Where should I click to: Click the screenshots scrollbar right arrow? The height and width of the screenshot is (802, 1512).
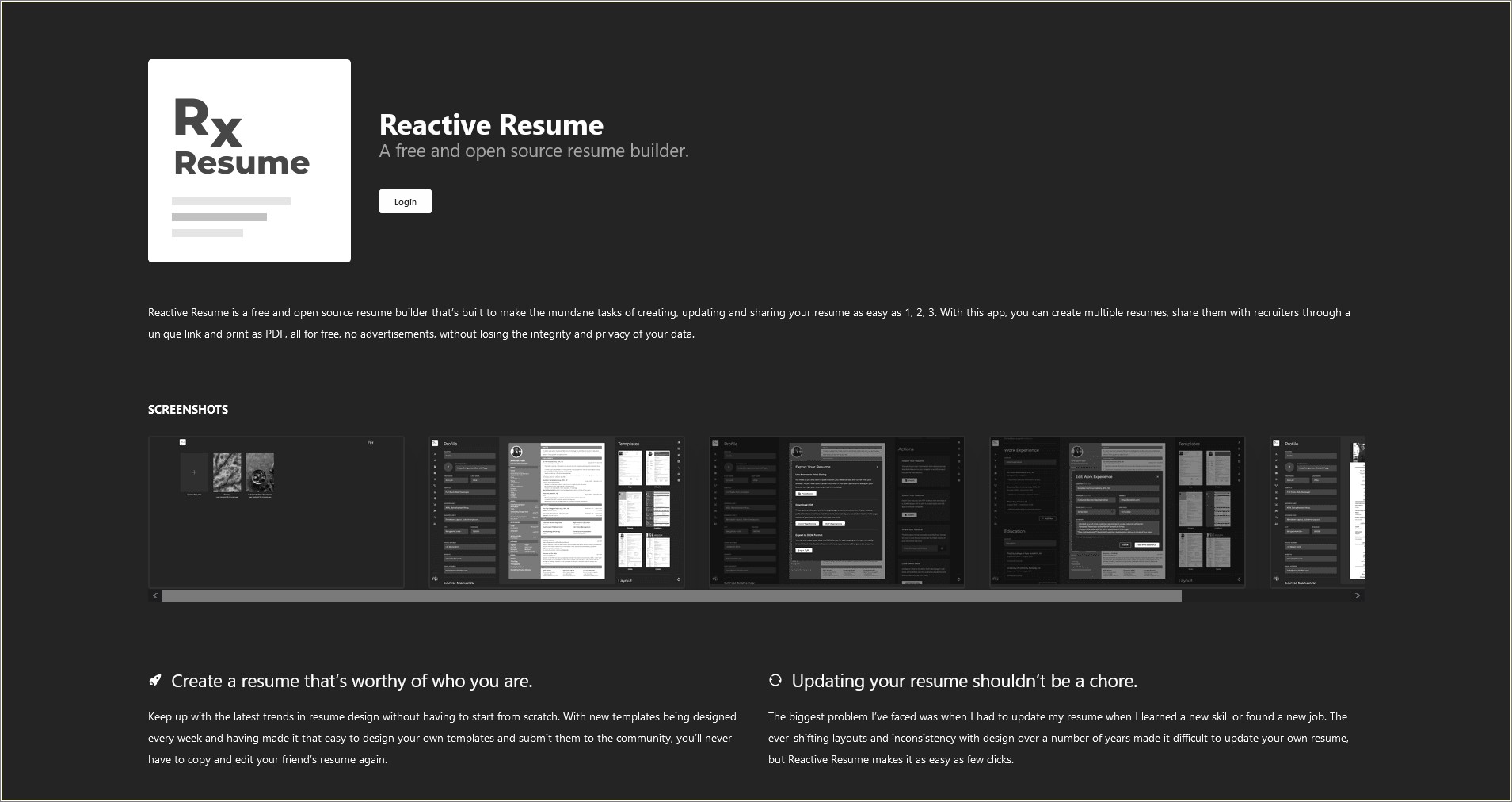tap(1358, 595)
